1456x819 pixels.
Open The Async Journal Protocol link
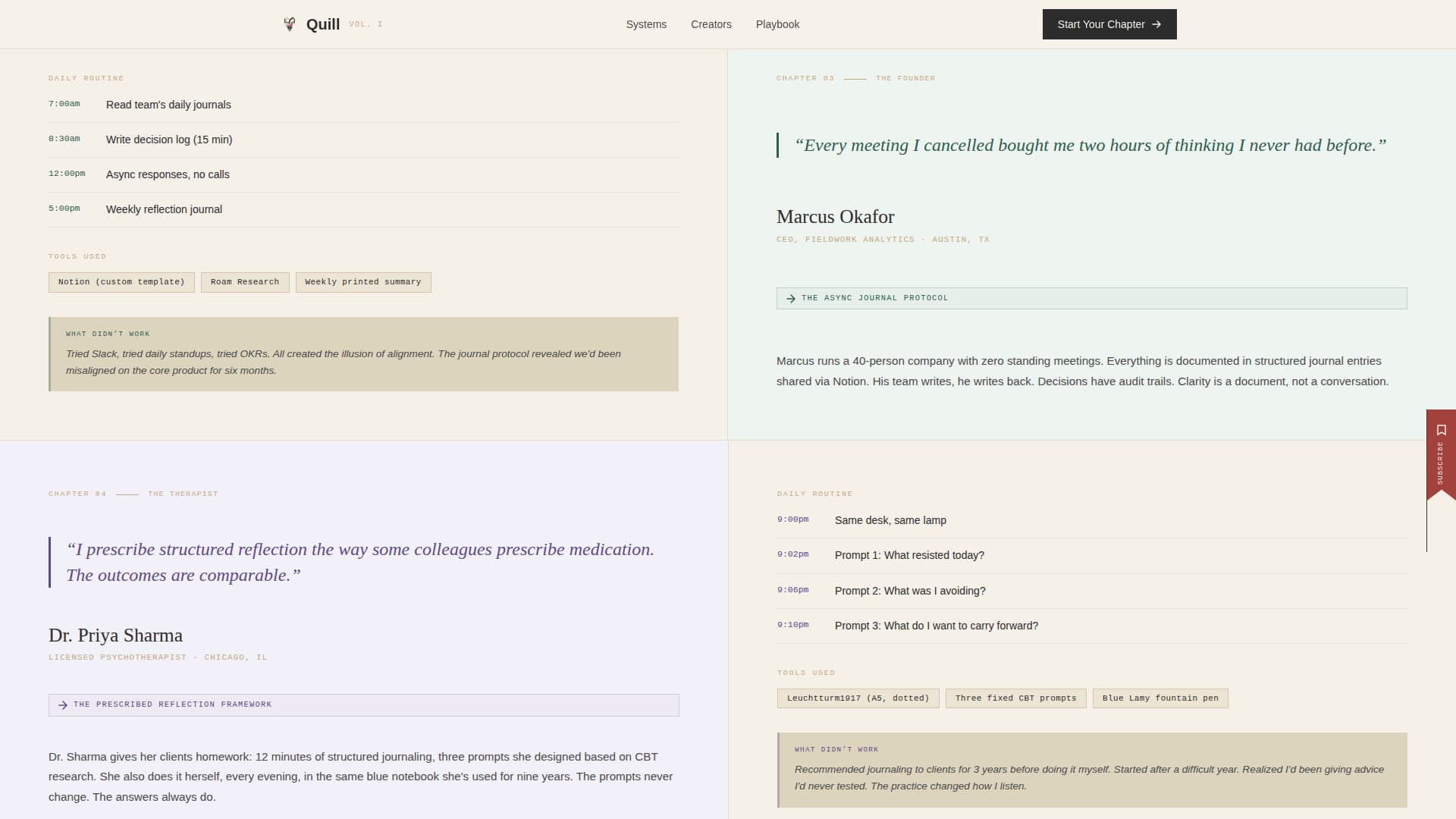(x=1091, y=298)
